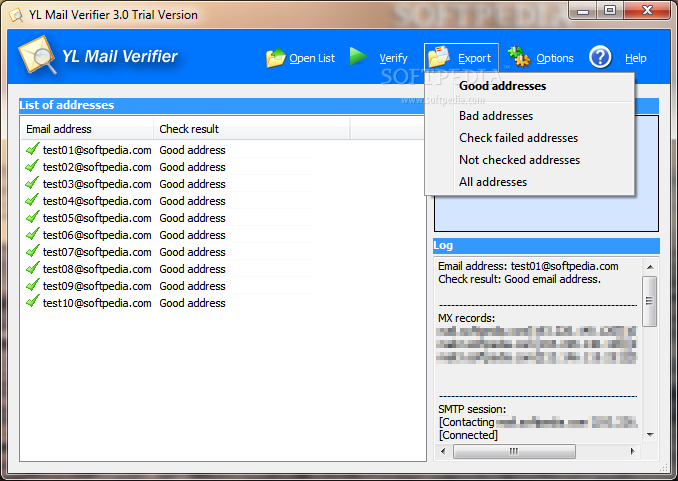
Task: Select the test01@softpedia.com address
Action: [97, 150]
